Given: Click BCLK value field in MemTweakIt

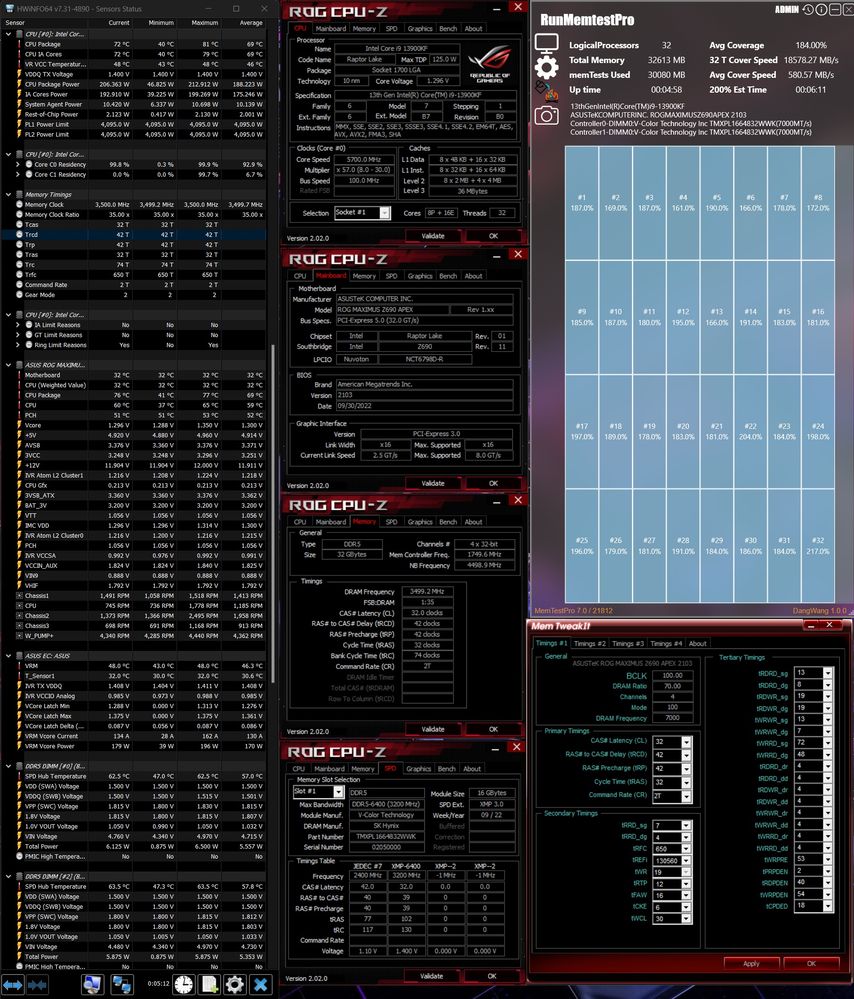Looking at the screenshot, I should (672, 675).
